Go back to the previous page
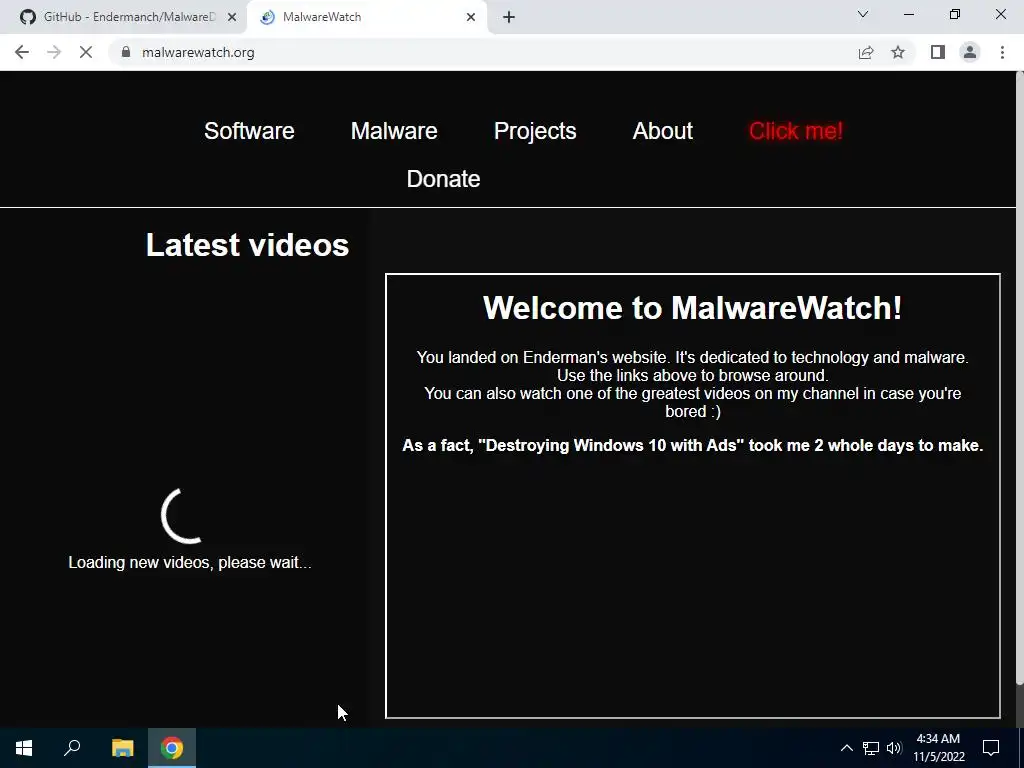Viewport: 1024px width, 768px height. click(x=22, y=52)
